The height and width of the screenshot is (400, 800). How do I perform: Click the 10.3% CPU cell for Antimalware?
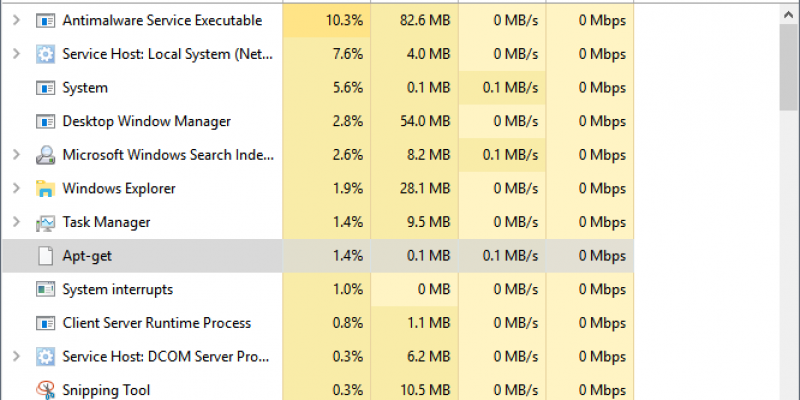pyautogui.click(x=327, y=20)
